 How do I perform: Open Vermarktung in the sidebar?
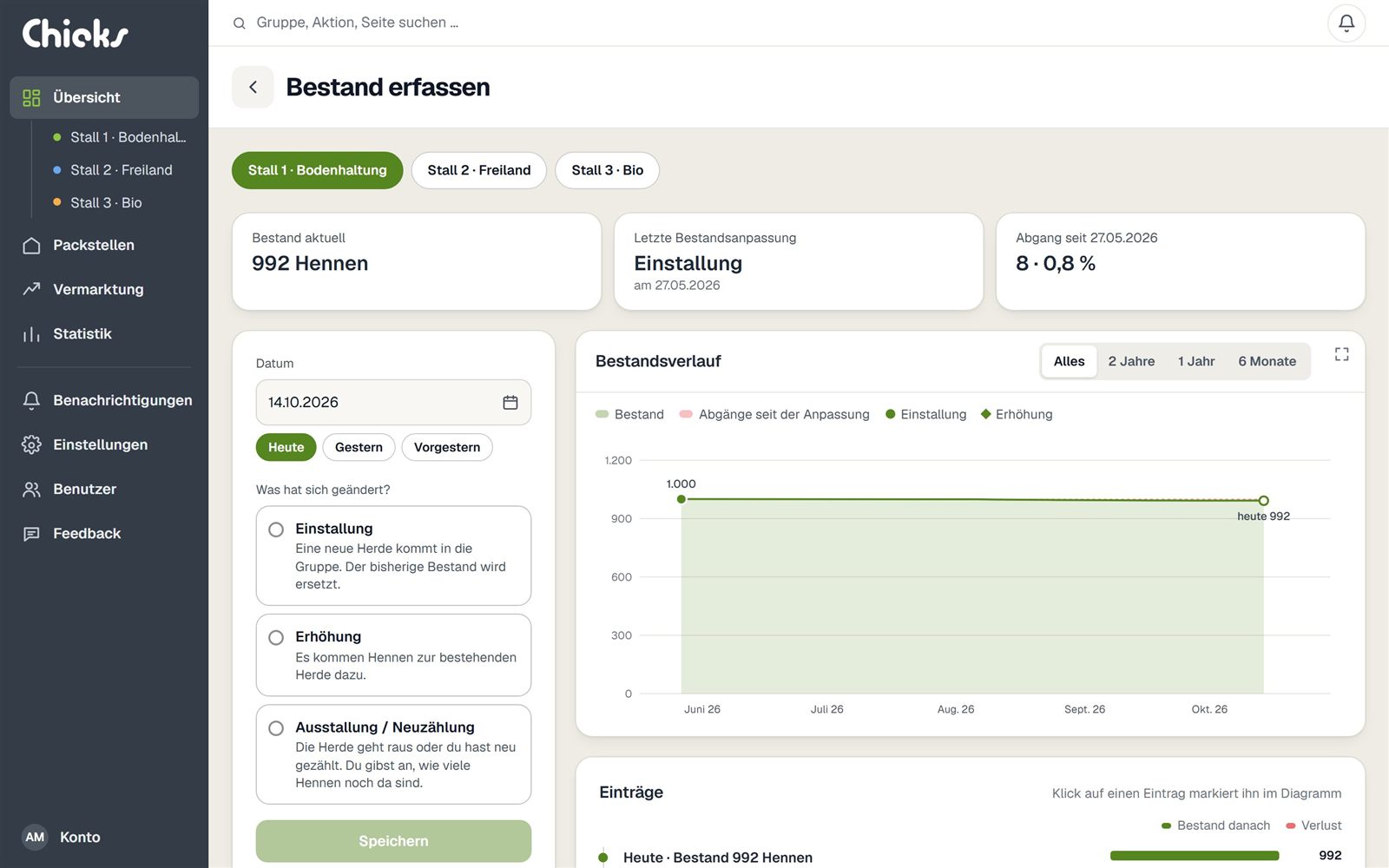104,289
